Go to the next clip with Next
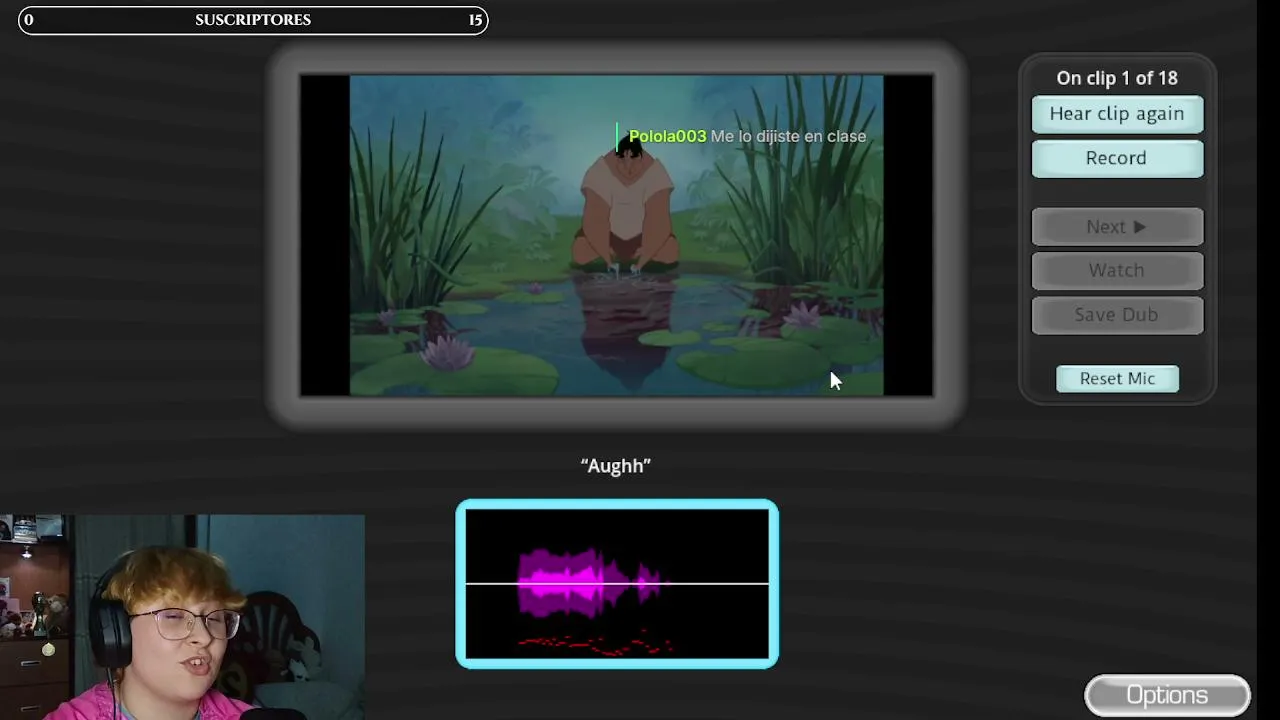This screenshot has height=720, width=1280. 1117,227
